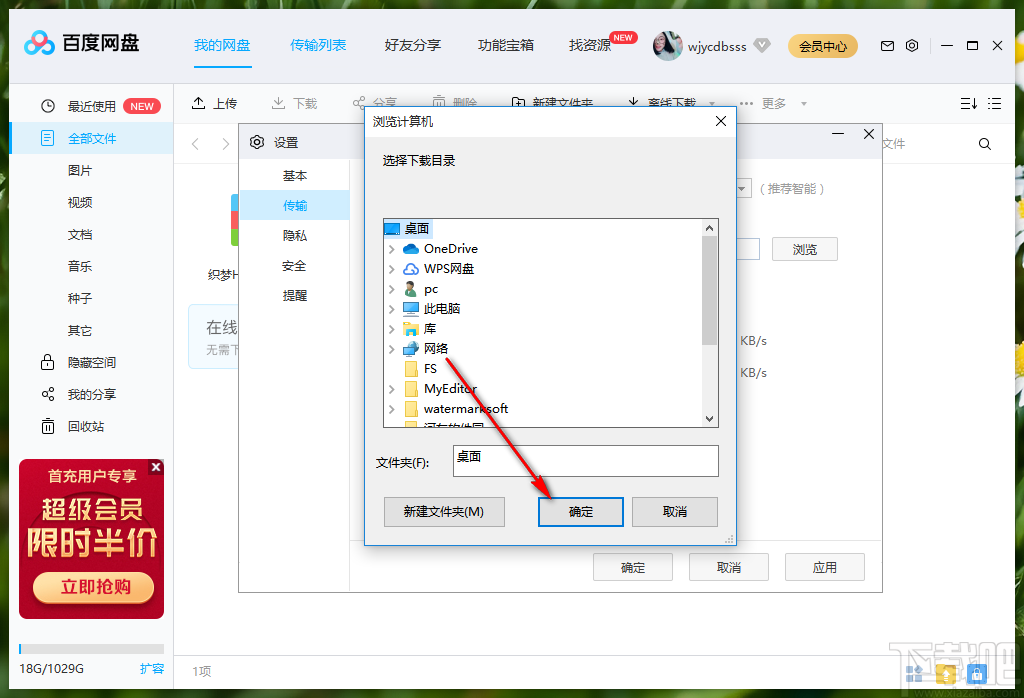Open the Recycle Bin (回收站) in the sidebar
The height and width of the screenshot is (698, 1024).
(80, 426)
